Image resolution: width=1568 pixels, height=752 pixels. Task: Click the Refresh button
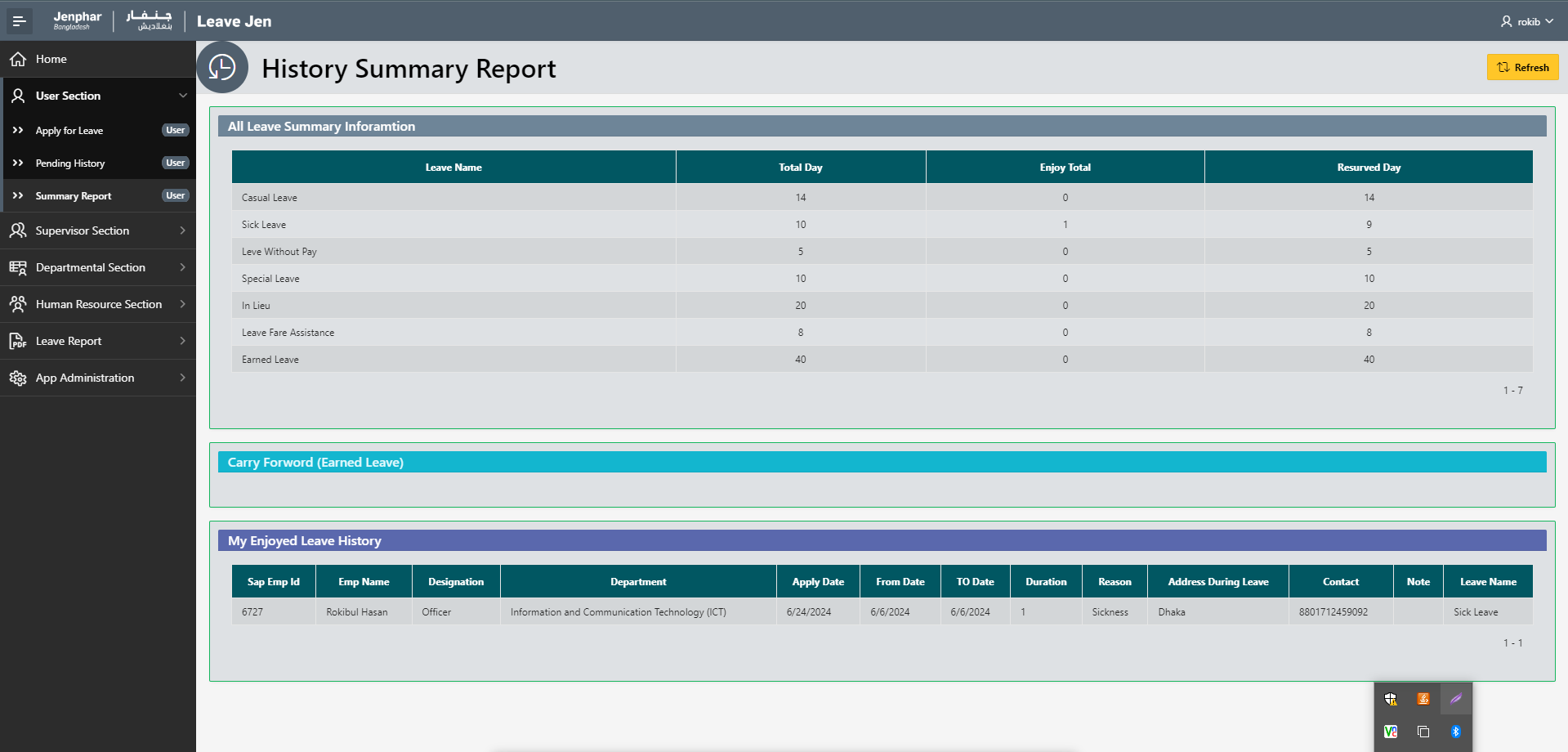pyautogui.click(x=1522, y=67)
